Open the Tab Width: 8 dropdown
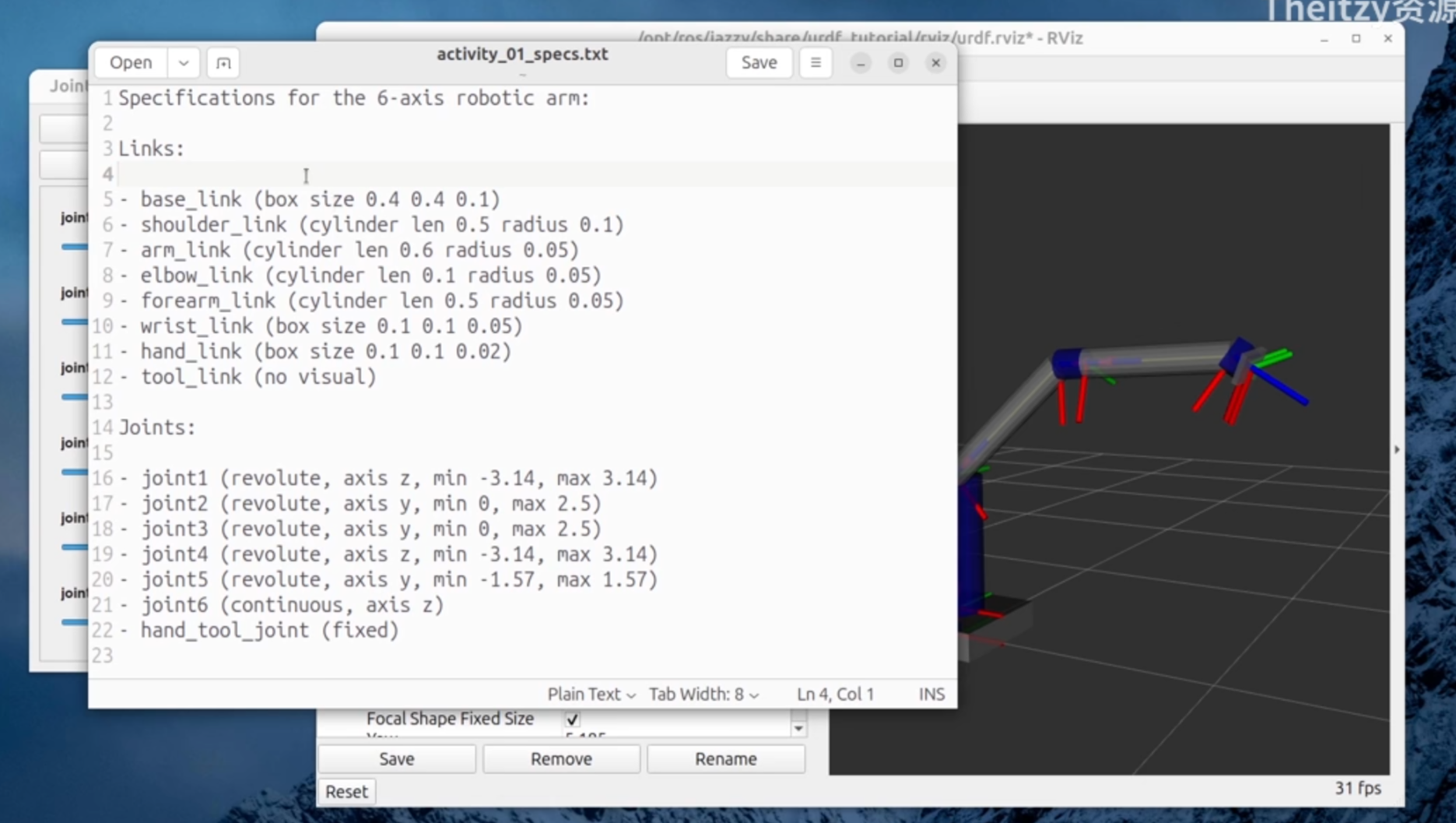The width and height of the screenshot is (1456, 823). pyautogui.click(x=703, y=694)
